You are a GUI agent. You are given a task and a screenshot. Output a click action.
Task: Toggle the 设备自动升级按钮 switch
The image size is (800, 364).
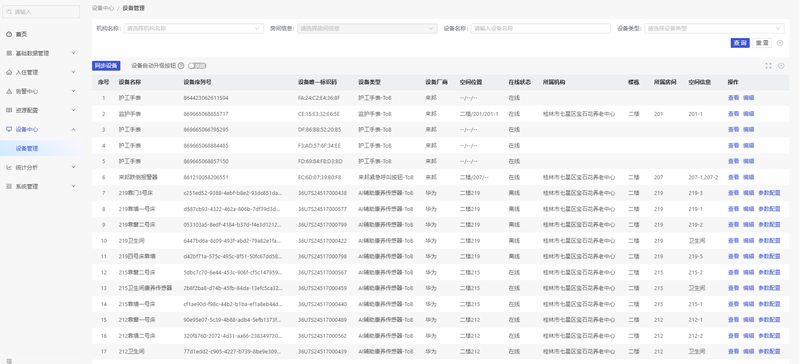pos(197,66)
